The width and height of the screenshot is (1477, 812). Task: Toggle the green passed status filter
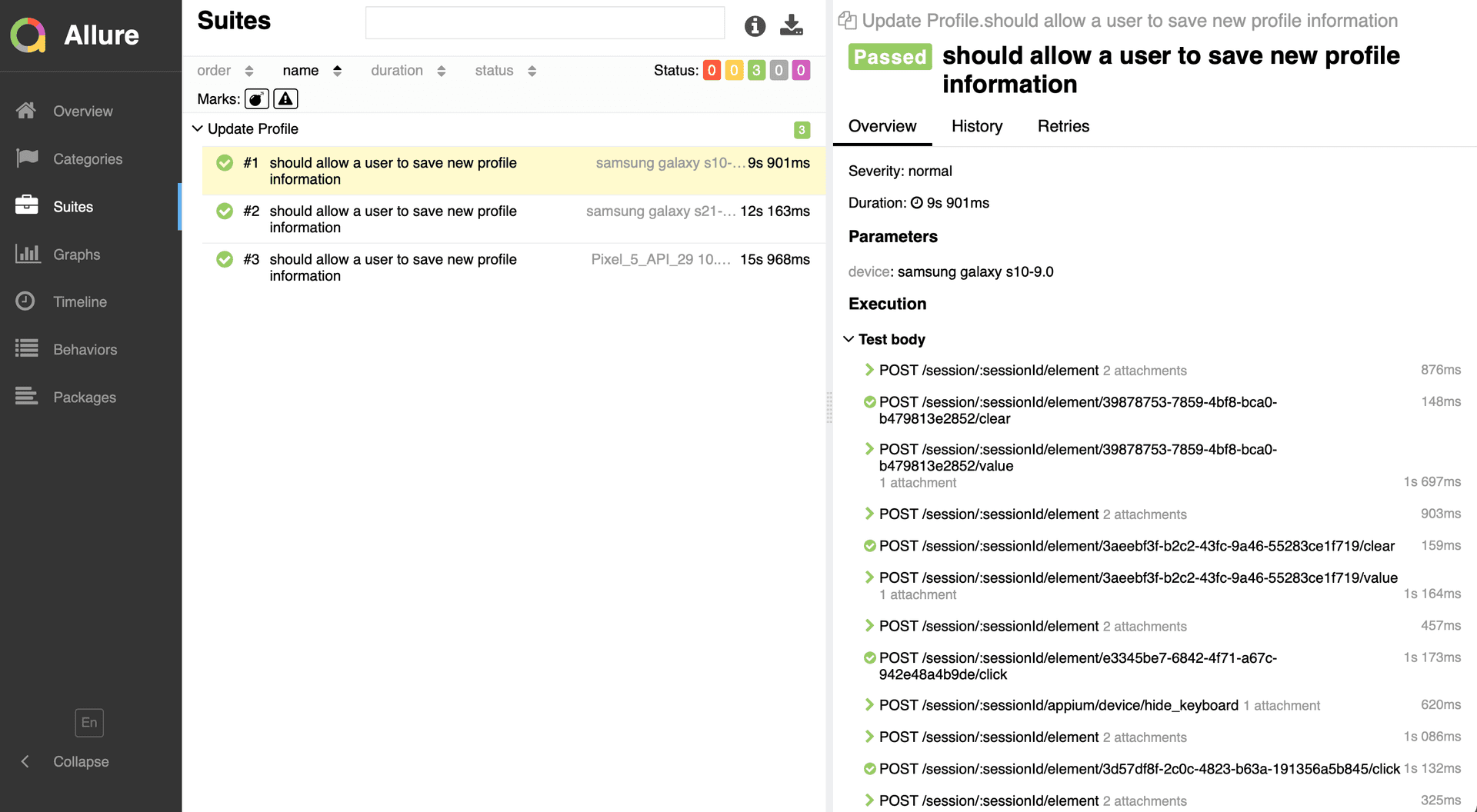pyautogui.click(x=756, y=71)
